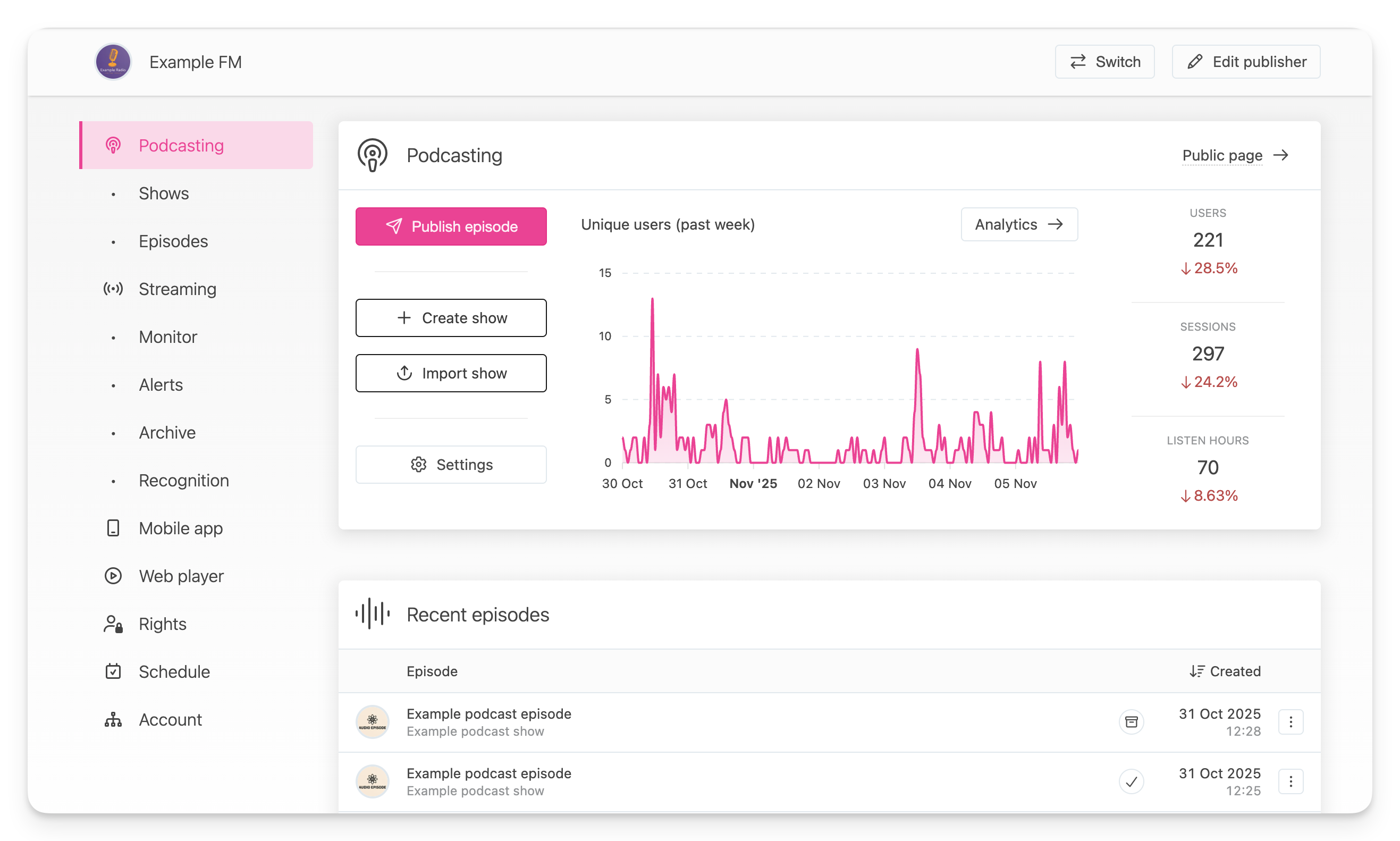Viewport: 1400px width, 841px height.
Task: Go to the Web player section
Action: 181,576
